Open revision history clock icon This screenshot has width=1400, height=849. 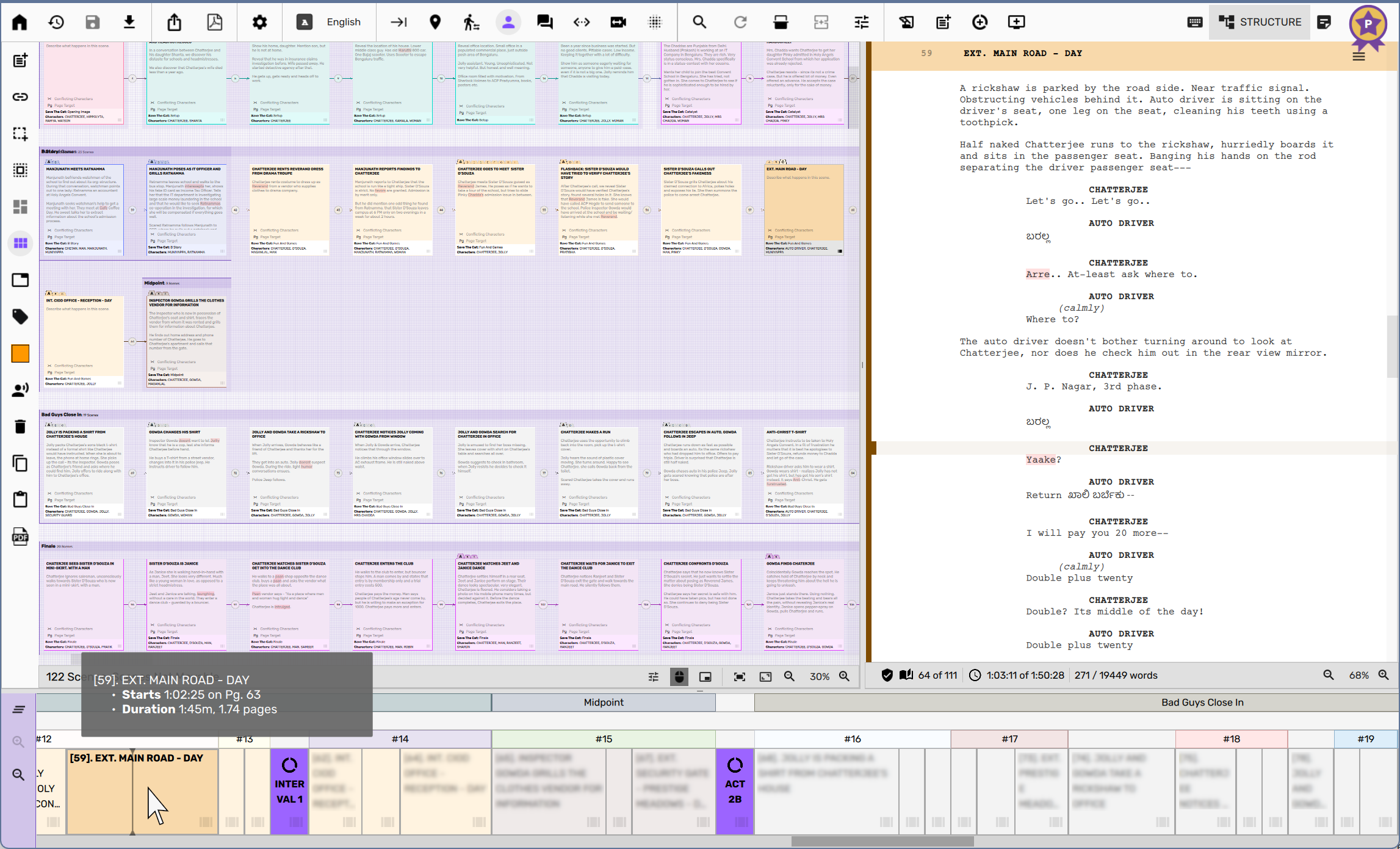[x=56, y=23]
